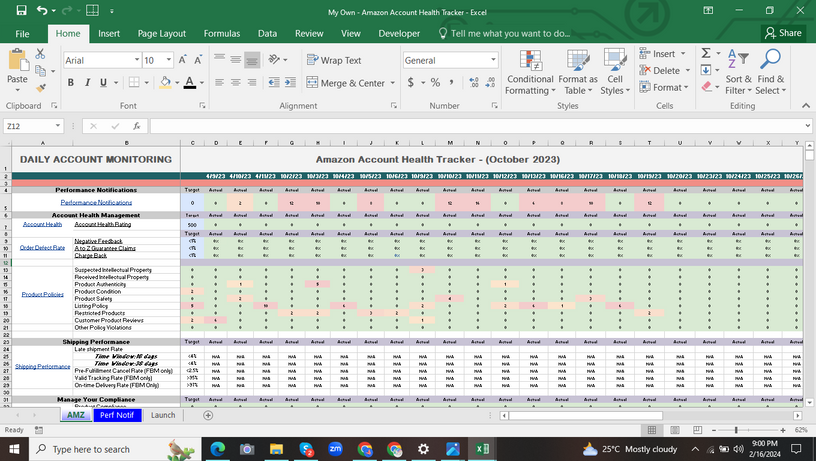Viewport: 816px width, 461px height.
Task: Expand the fill color dropdown arrow
Action: (177, 83)
